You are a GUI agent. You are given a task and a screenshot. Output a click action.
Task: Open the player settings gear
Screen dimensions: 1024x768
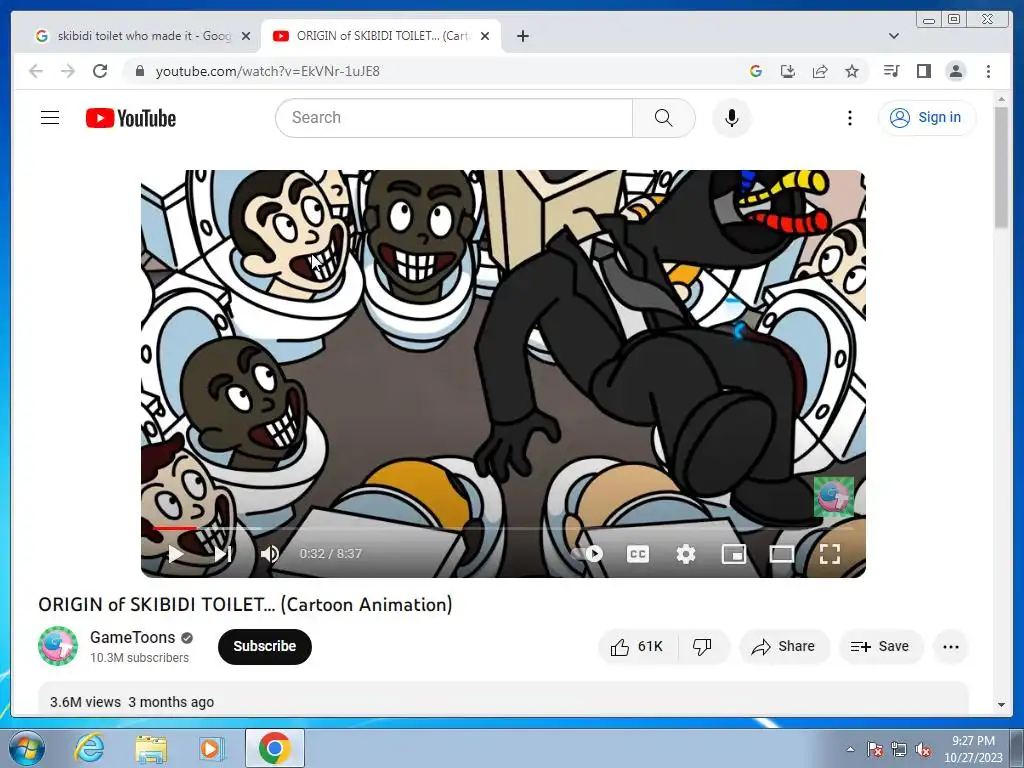point(686,554)
